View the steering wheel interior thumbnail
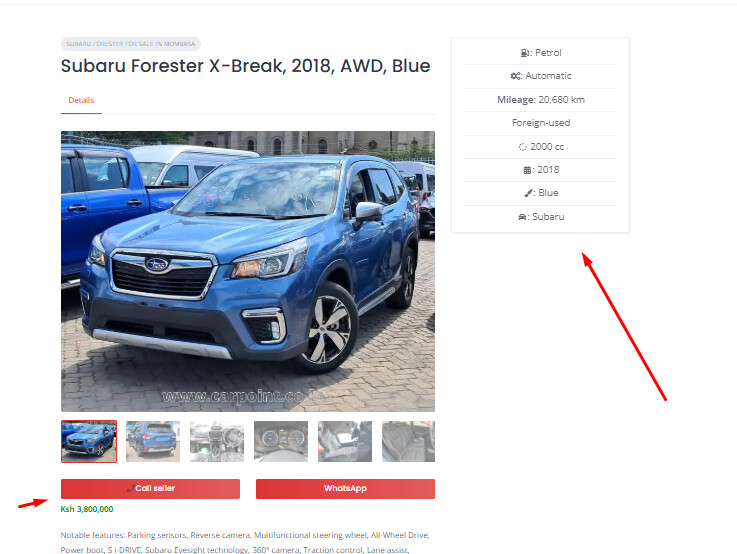The height and width of the screenshot is (554, 737). coord(217,442)
